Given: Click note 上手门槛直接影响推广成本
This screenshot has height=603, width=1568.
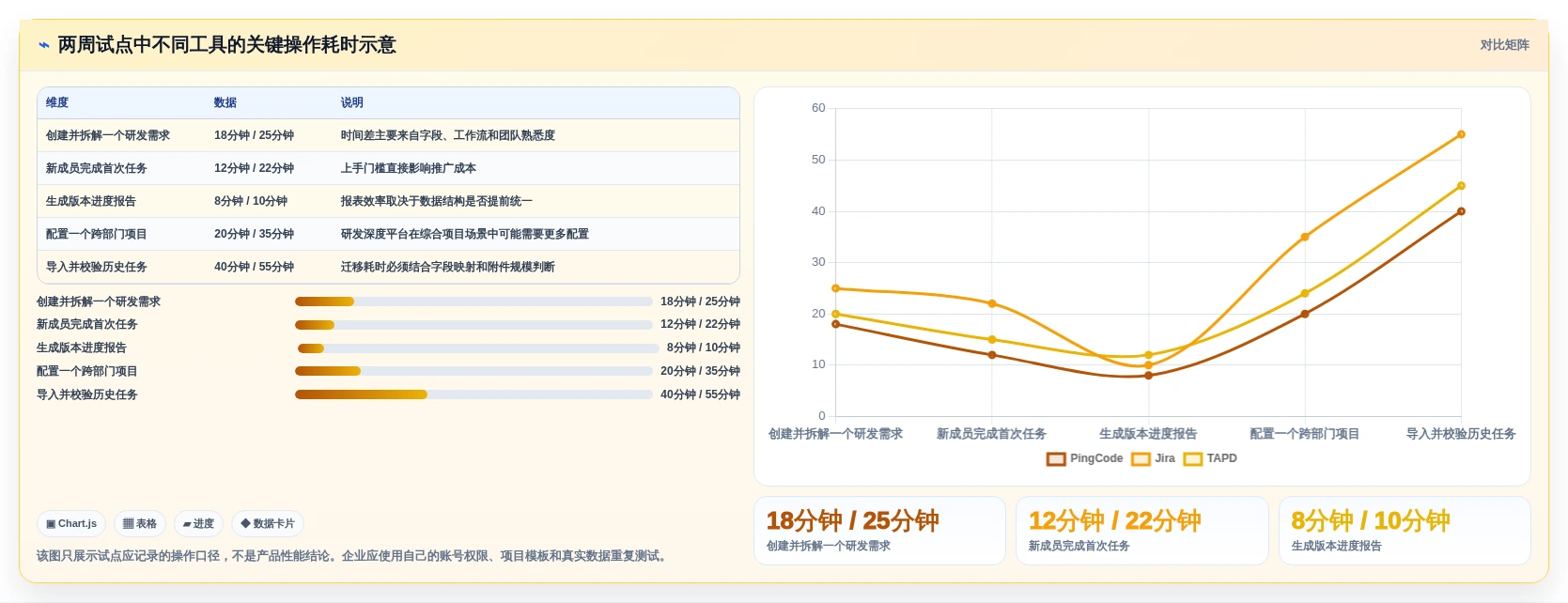Looking at the screenshot, I should (x=409, y=169).
